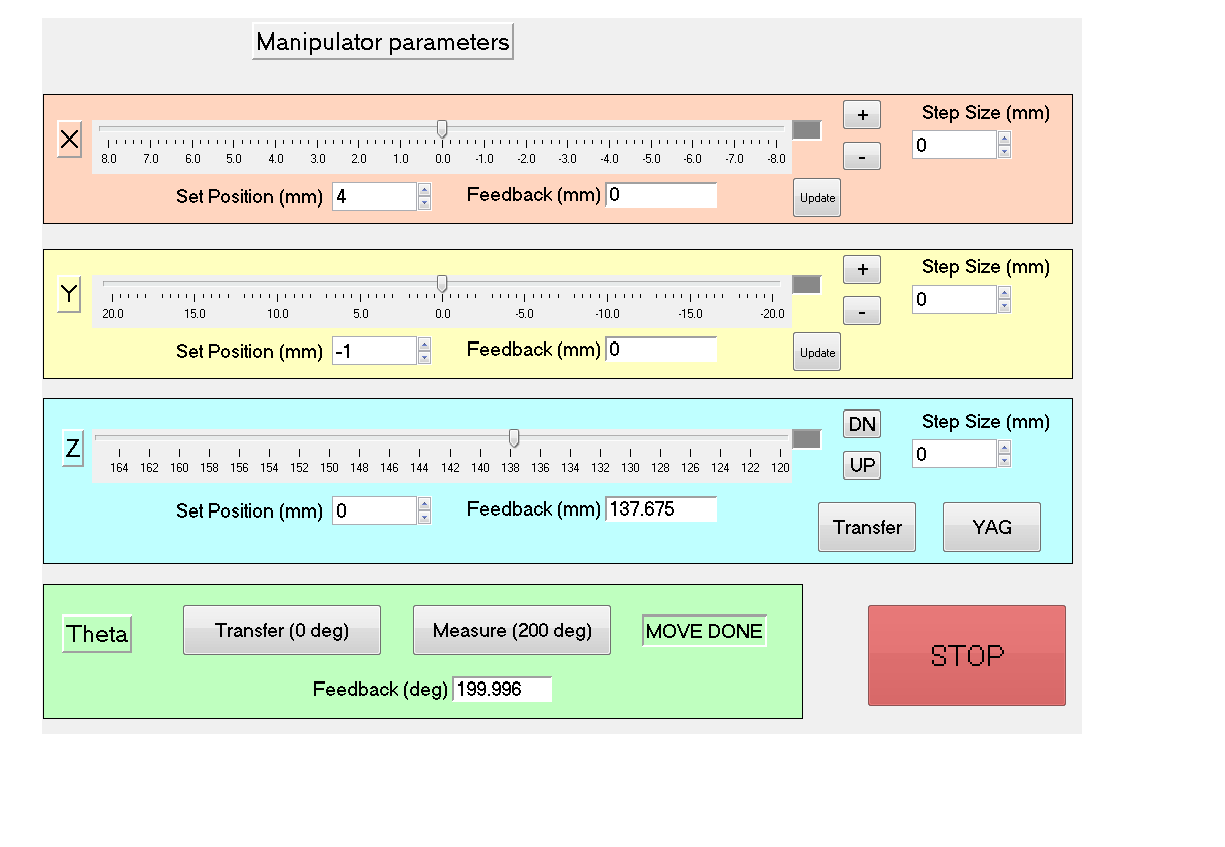Viewport: 1225px width, 847px height.
Task: Click the plus button in X axis panel
Action: (861, 115)
